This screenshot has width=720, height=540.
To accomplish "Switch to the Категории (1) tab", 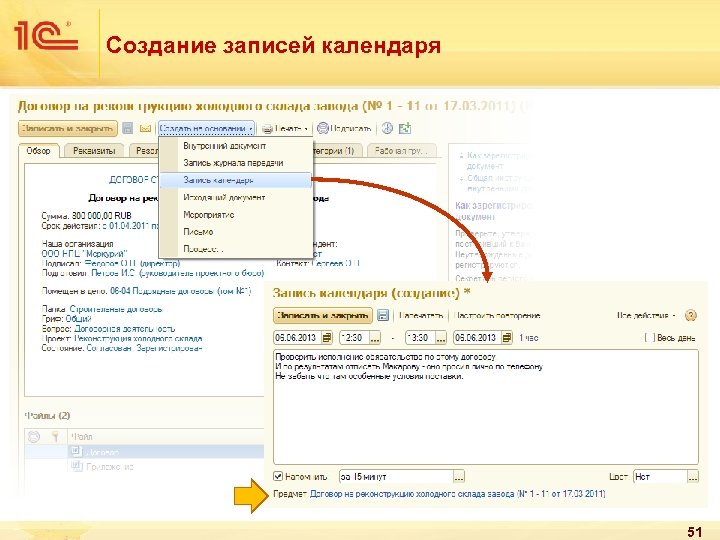I will (x=338, y=151).
